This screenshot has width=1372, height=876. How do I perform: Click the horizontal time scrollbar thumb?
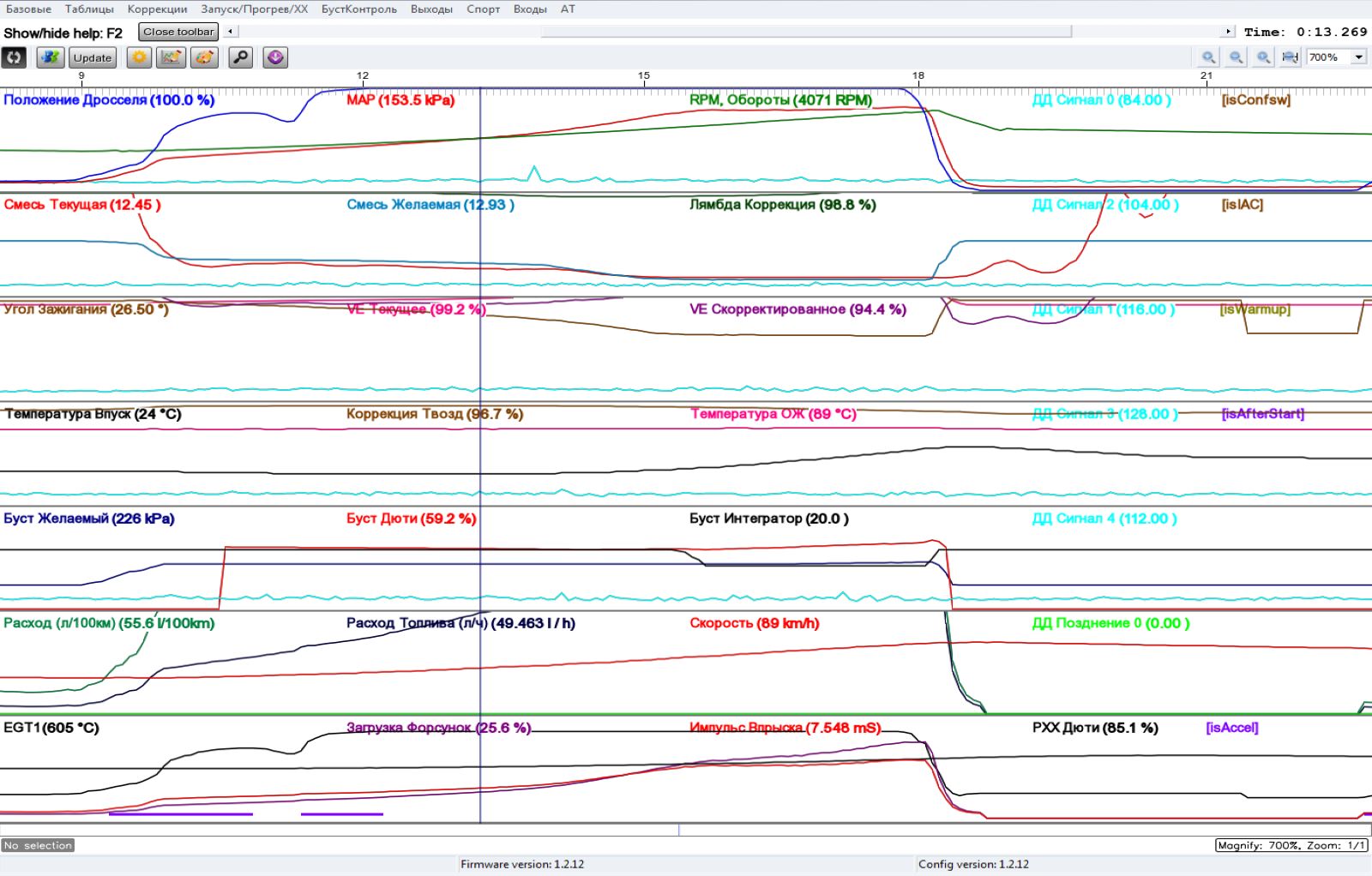pyautogui.click(x=806, y=32)
